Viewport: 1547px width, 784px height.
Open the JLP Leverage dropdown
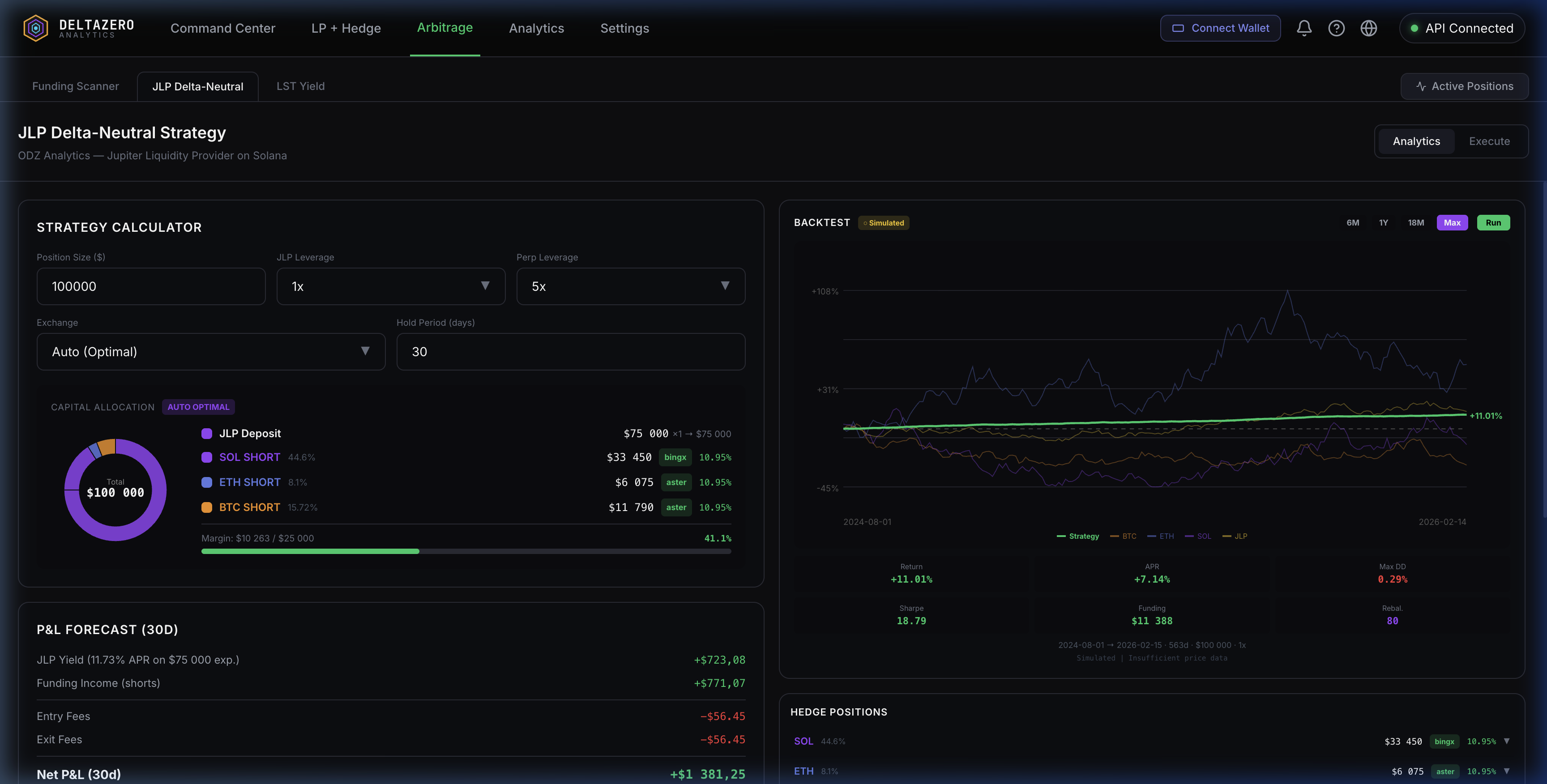[391, 286]
